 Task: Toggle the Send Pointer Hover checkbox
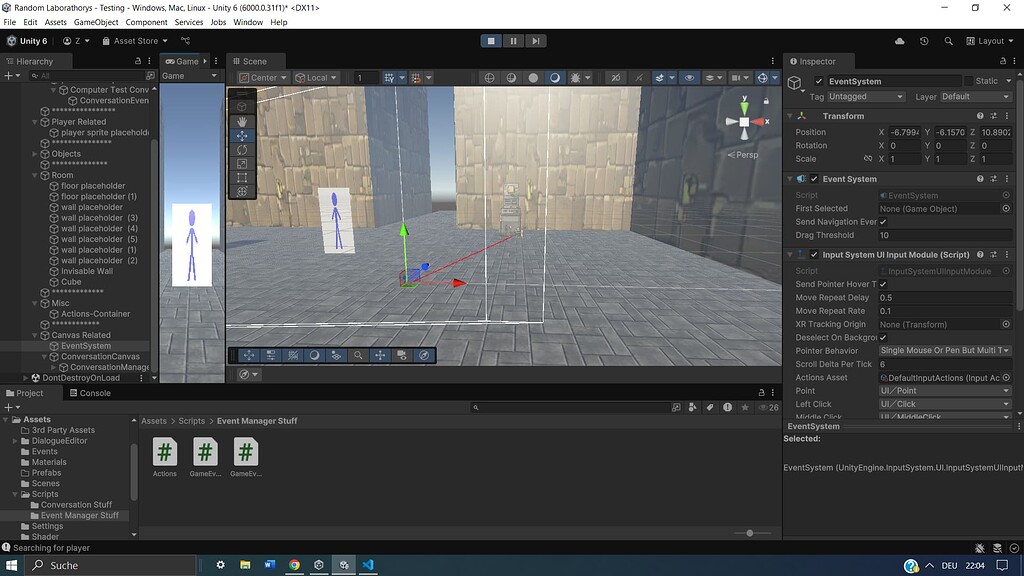coord(884,284)
